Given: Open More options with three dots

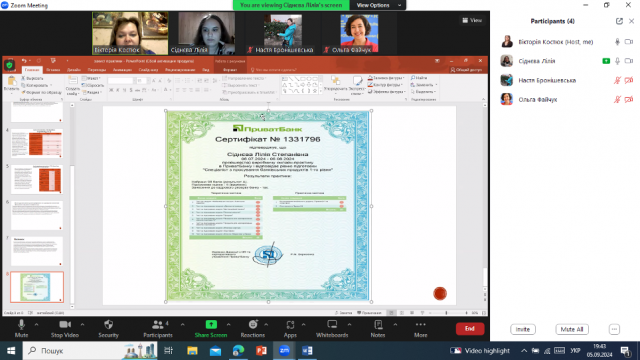Looking at the screenshot, I should coord(420,329).
